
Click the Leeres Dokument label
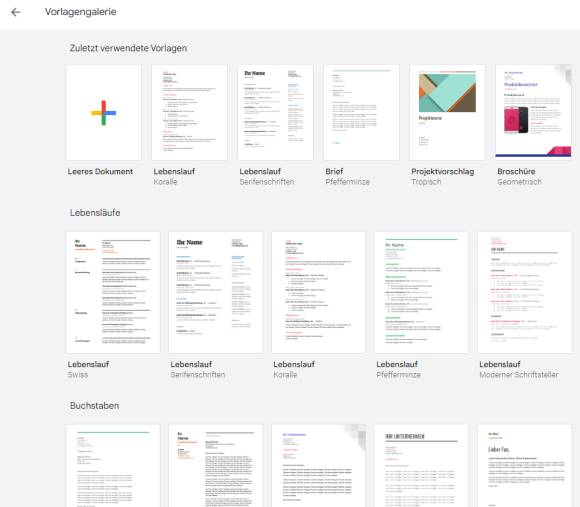pyautogui.click(x=100, y=172)
